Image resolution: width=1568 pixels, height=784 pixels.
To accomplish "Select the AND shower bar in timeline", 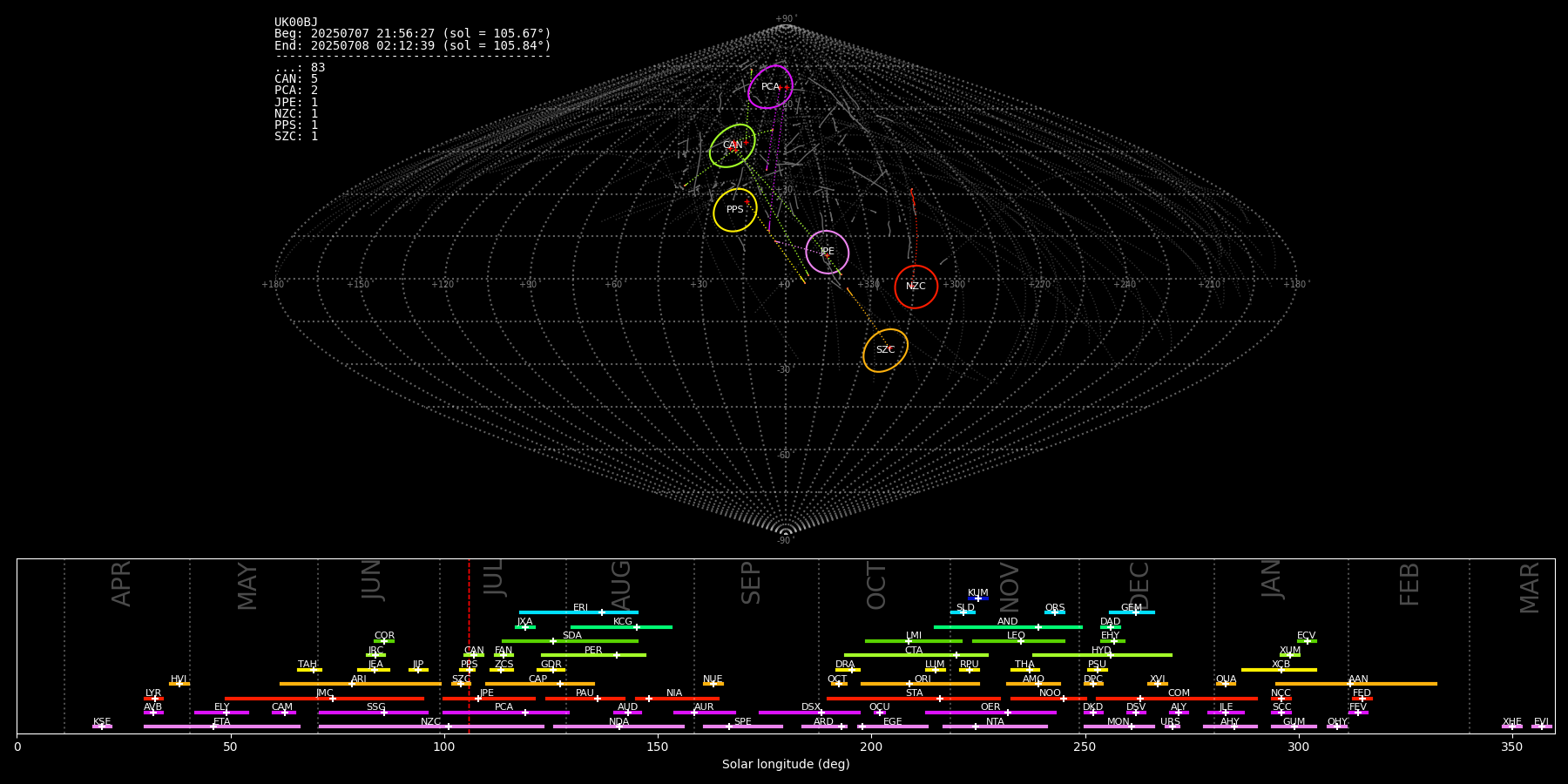I will [1008, 627].
